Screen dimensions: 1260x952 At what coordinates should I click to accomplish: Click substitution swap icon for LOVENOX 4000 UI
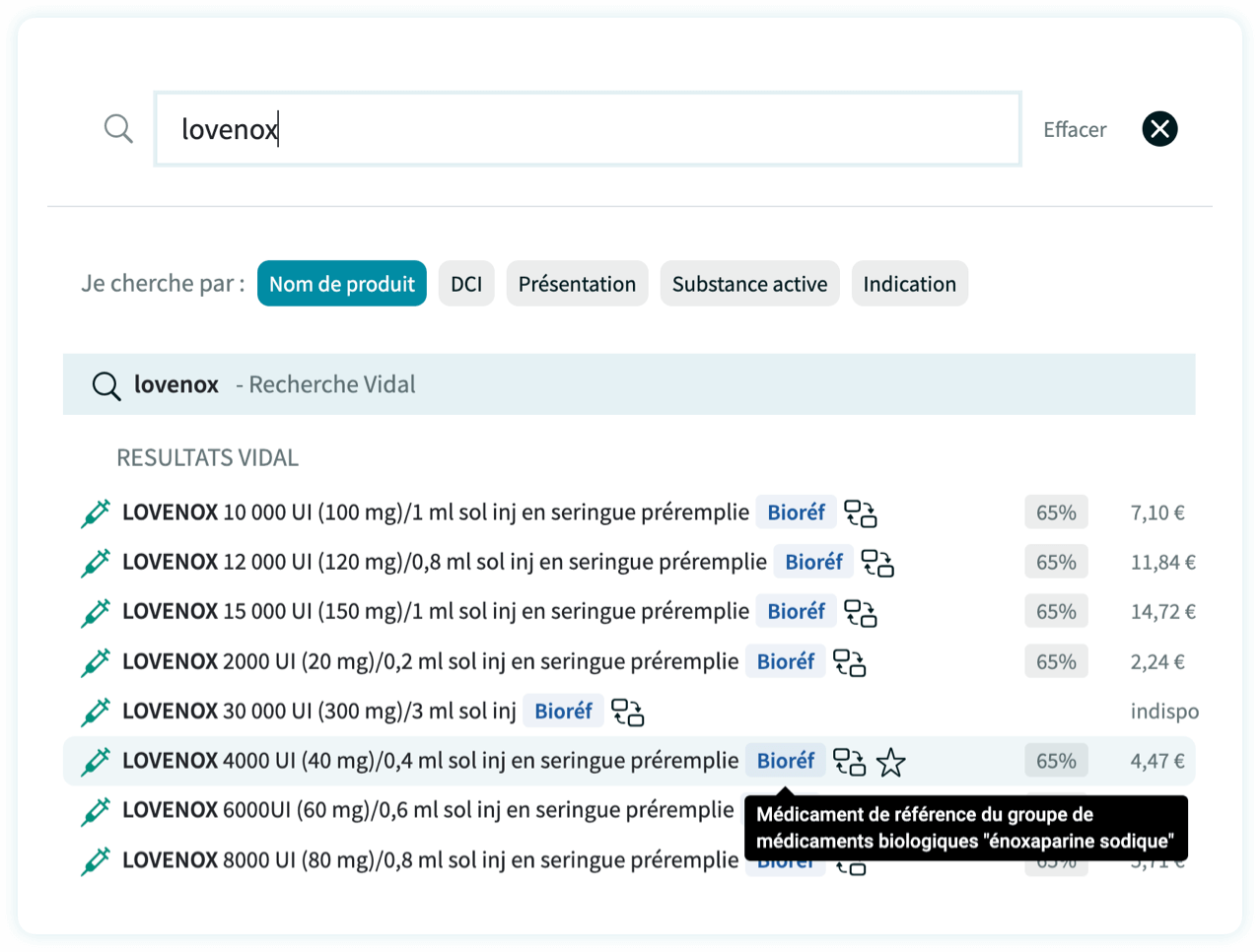click(x=849, y=761)
